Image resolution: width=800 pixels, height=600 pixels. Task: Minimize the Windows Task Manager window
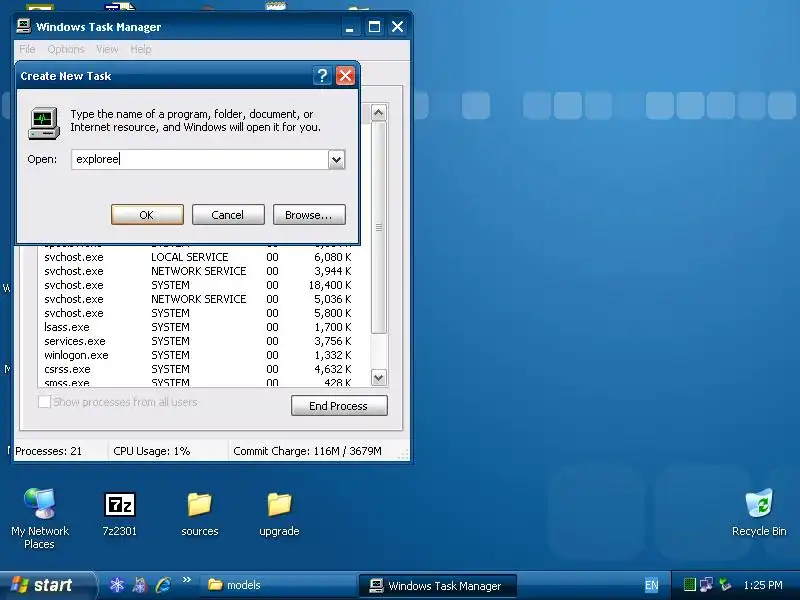(x=349, y=27)
